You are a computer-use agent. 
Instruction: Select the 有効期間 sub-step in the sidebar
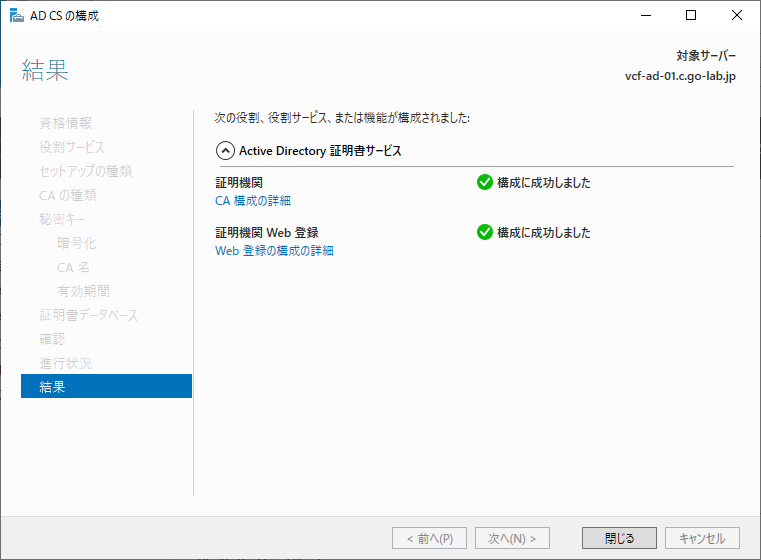pos(83,291)
